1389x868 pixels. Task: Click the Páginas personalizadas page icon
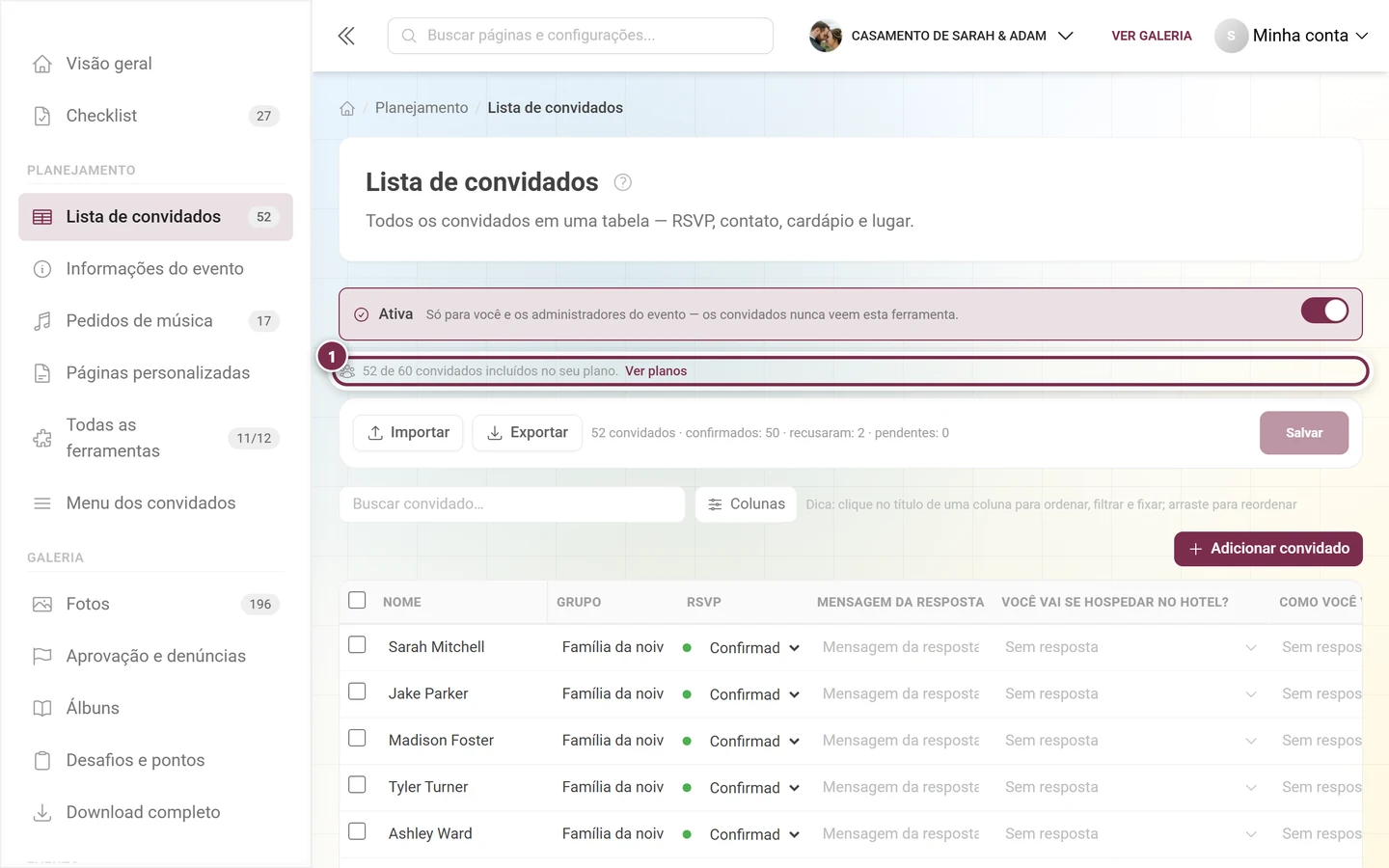tap(42, 373)
